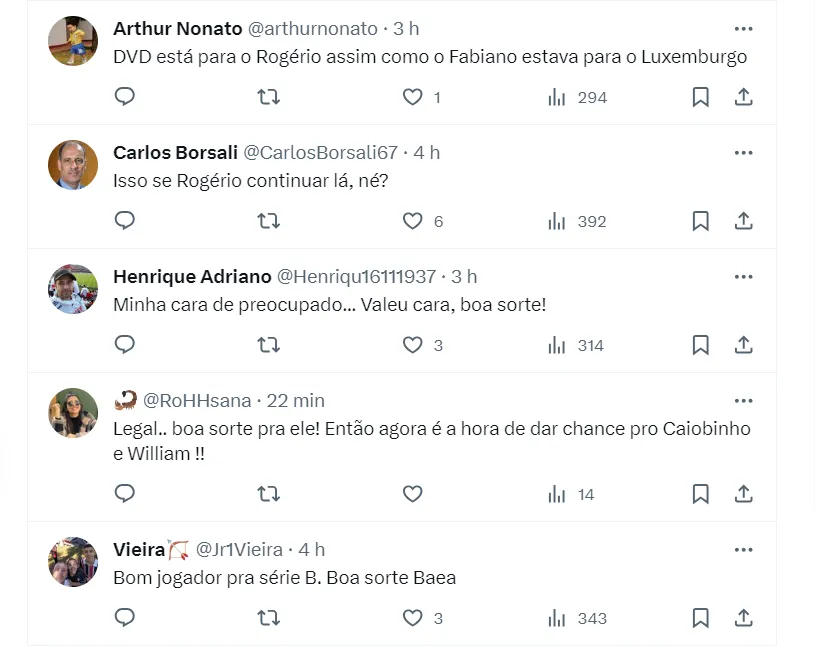Reply to @RoHHsana's tweet
Viewport: 815px width, 646px height.
(x=124, y=493)
